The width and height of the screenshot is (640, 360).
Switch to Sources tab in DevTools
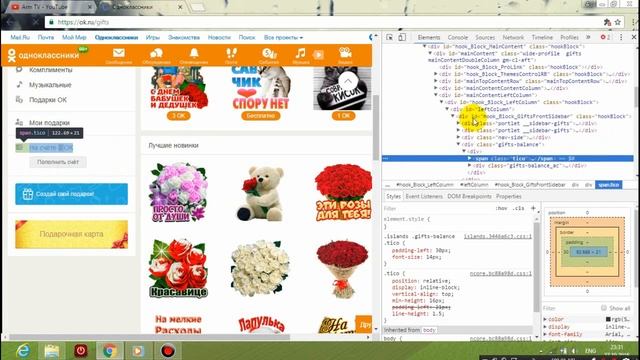click(485, 37)
